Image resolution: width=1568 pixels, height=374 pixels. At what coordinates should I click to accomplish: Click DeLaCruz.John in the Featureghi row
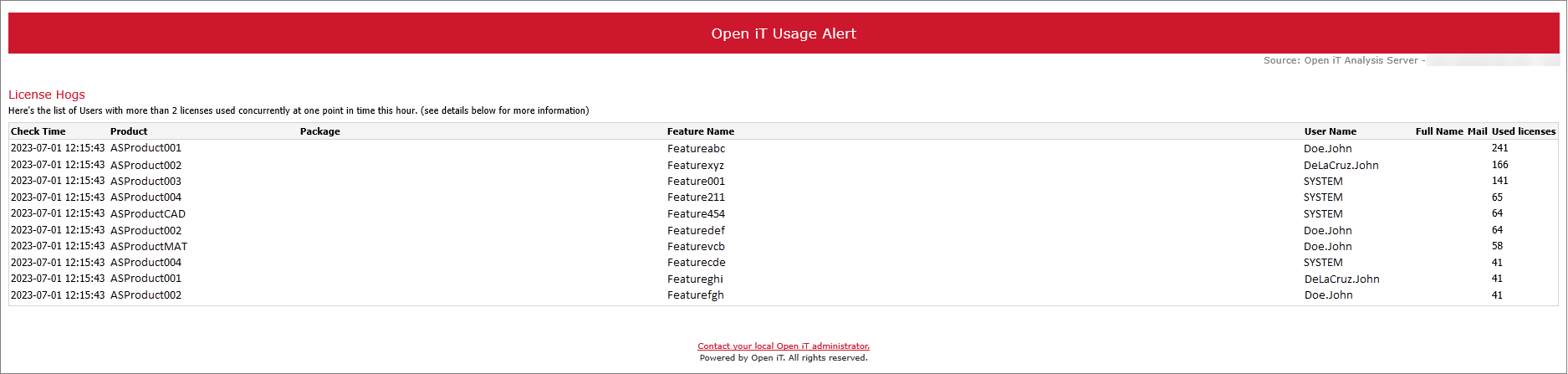[x=1341, y=279]
